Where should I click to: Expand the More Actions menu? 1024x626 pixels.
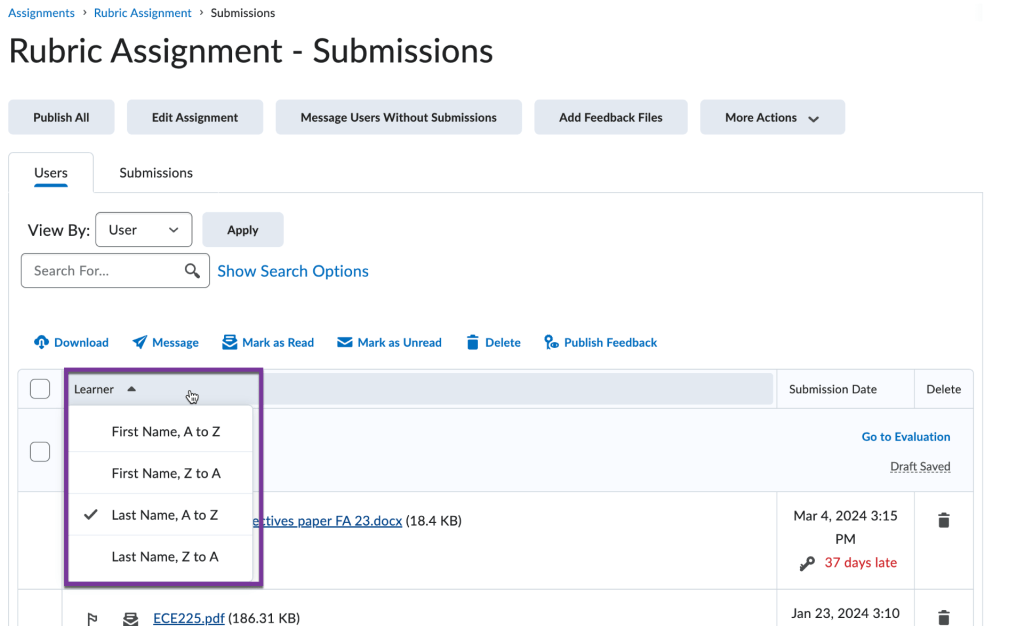(771, 116)
